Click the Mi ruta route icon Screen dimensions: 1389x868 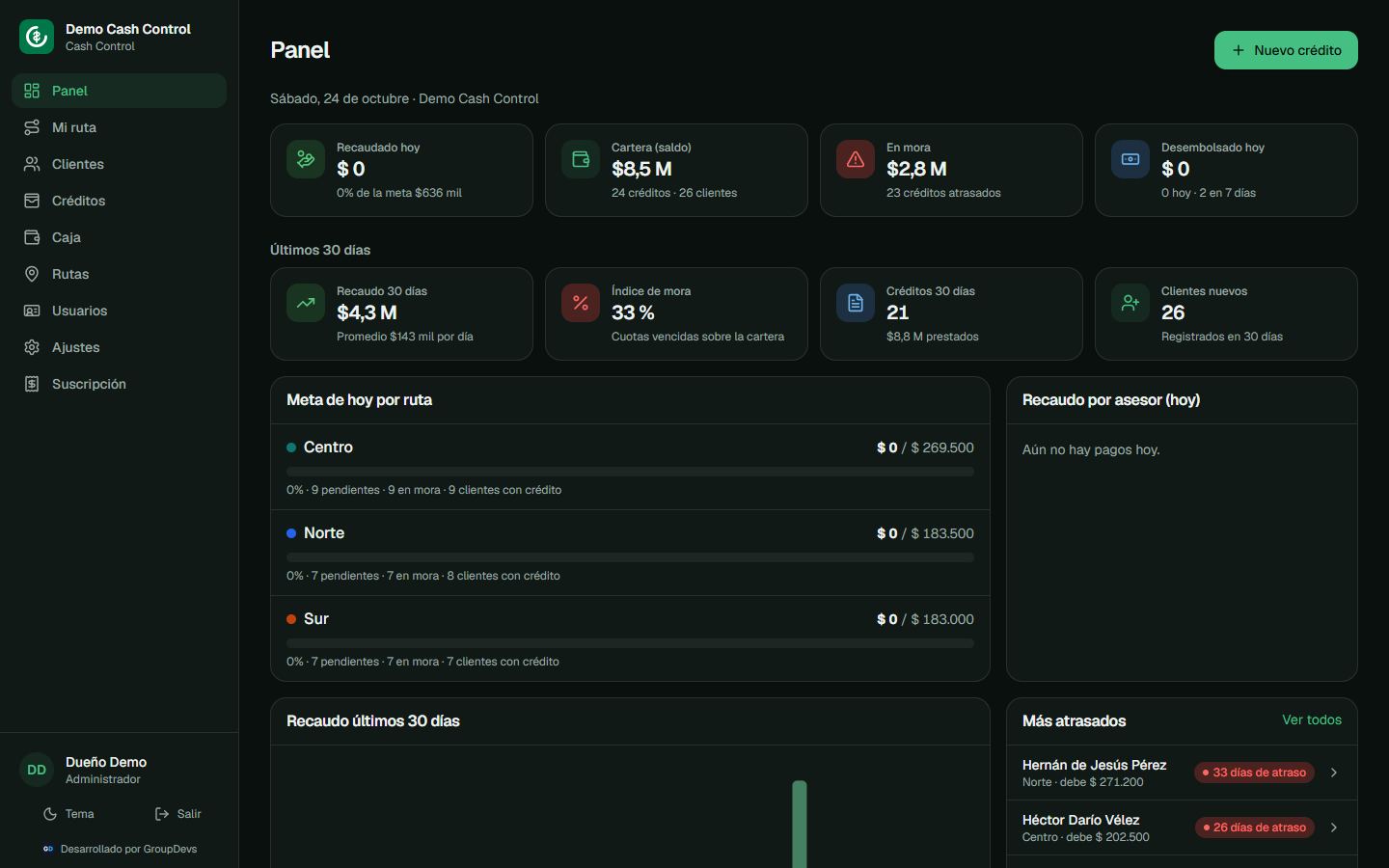32,127
